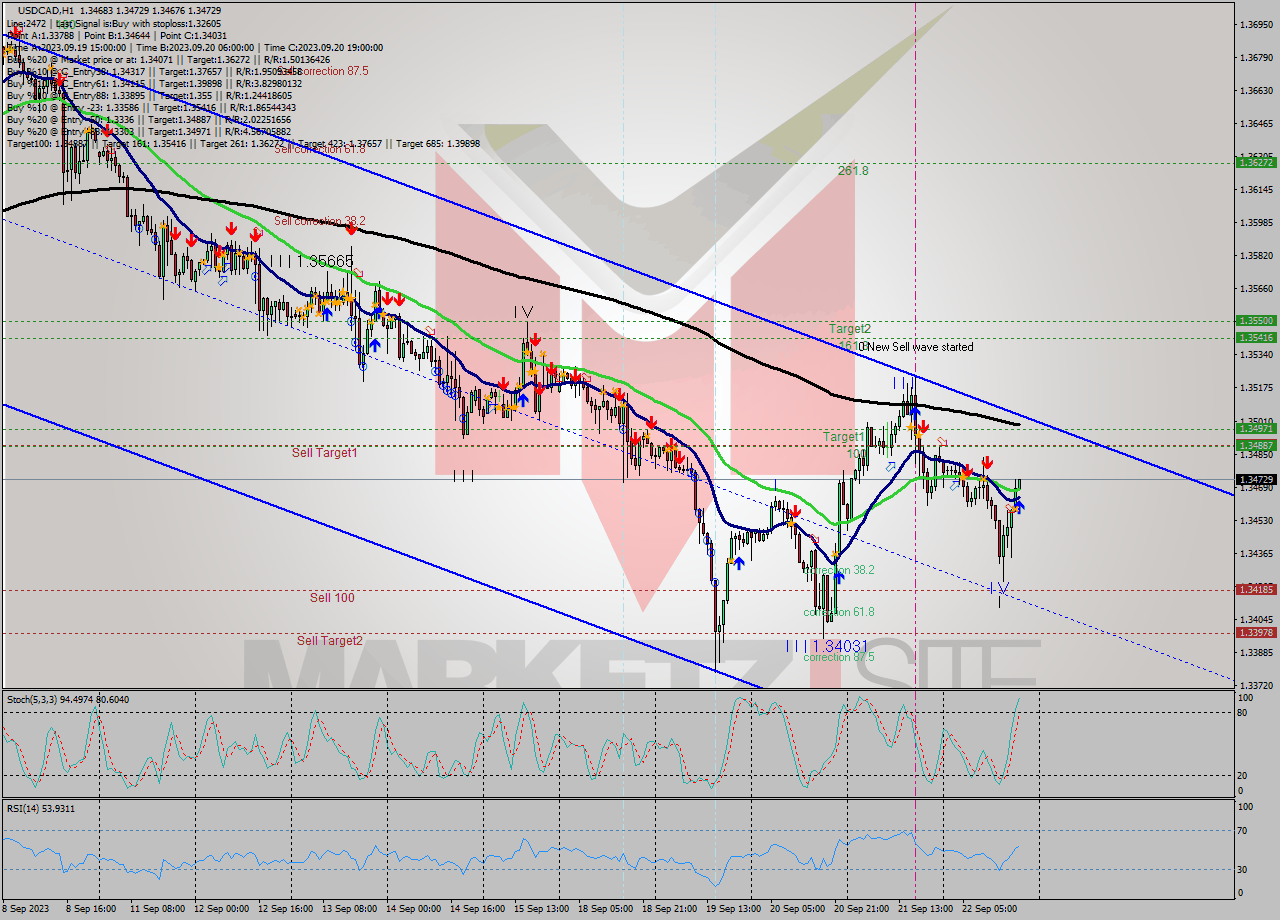
Task: Click the 'Sell correction 87.5' label
Action: [x=322, y=72]
